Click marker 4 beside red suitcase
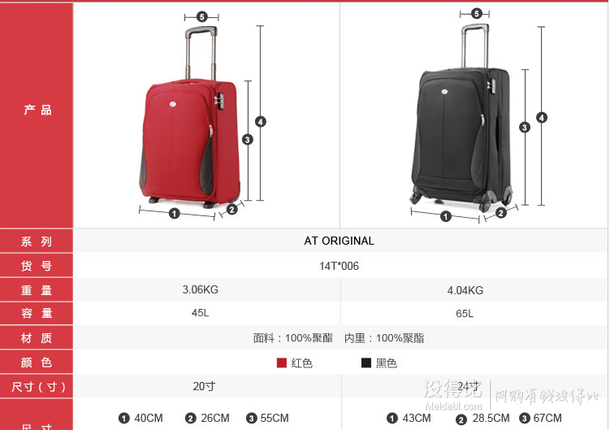This screenshot has height=430, width=610. point(261,122)
